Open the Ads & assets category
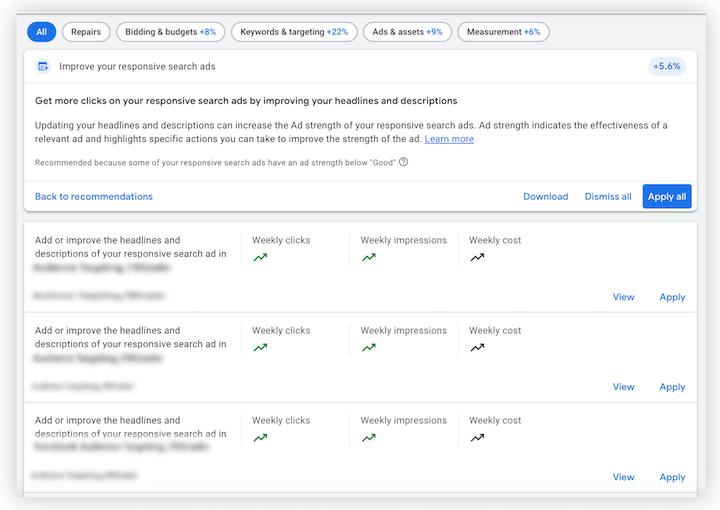Image resolution: width=720 pixels, height=510 pixels. pyautogui.click(x=406, y=32)
